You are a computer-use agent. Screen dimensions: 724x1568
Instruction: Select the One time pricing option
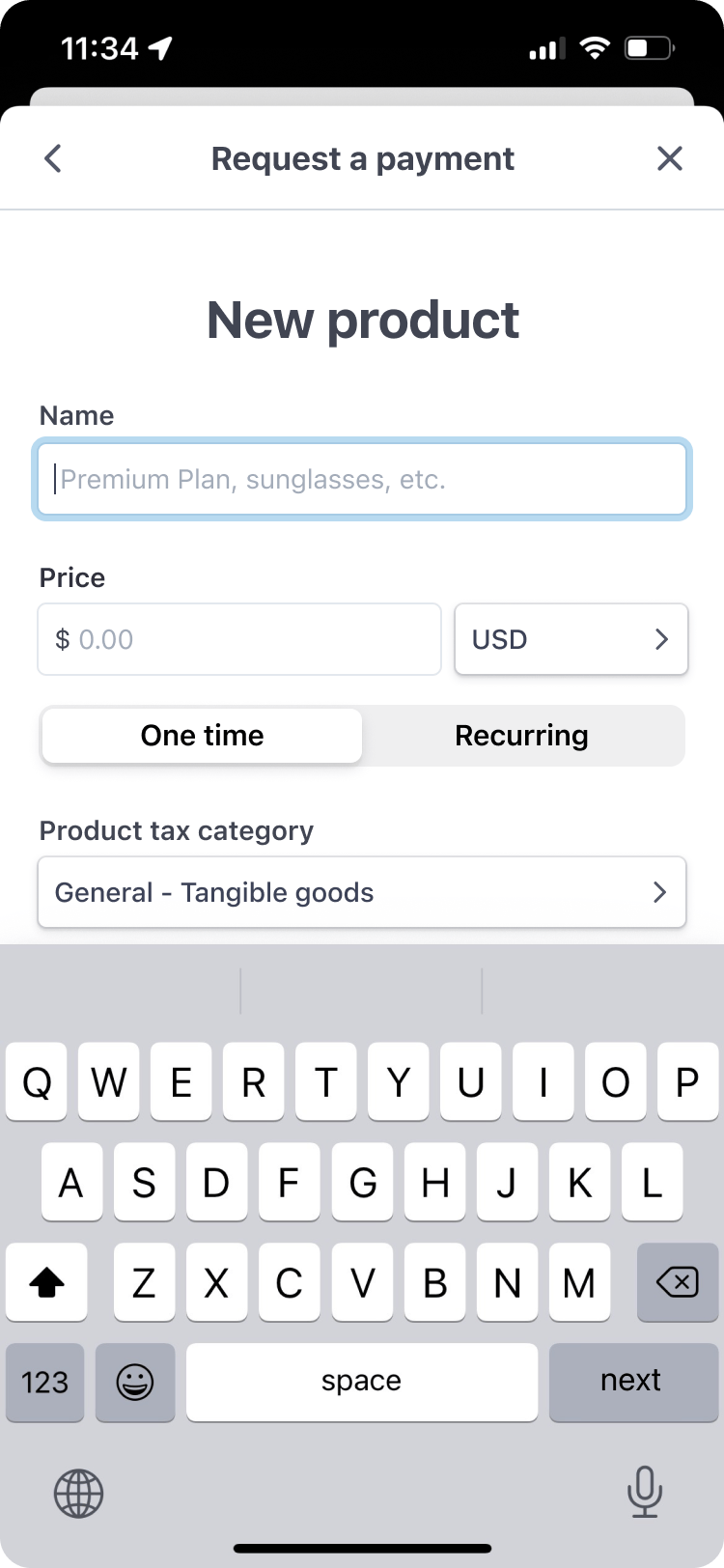(203, 736)
